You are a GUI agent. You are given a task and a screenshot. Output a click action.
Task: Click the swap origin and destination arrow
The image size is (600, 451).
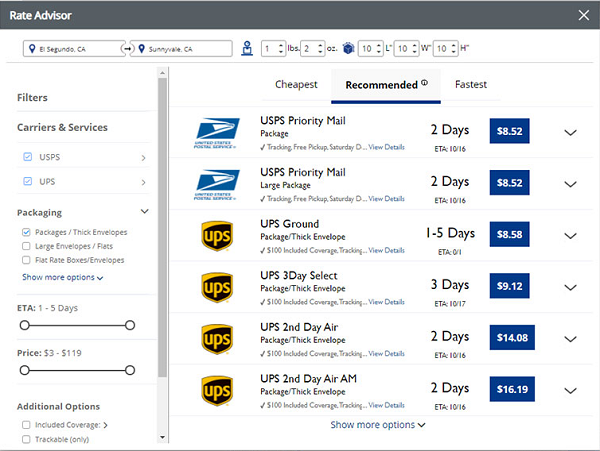[x=127, y=49]
